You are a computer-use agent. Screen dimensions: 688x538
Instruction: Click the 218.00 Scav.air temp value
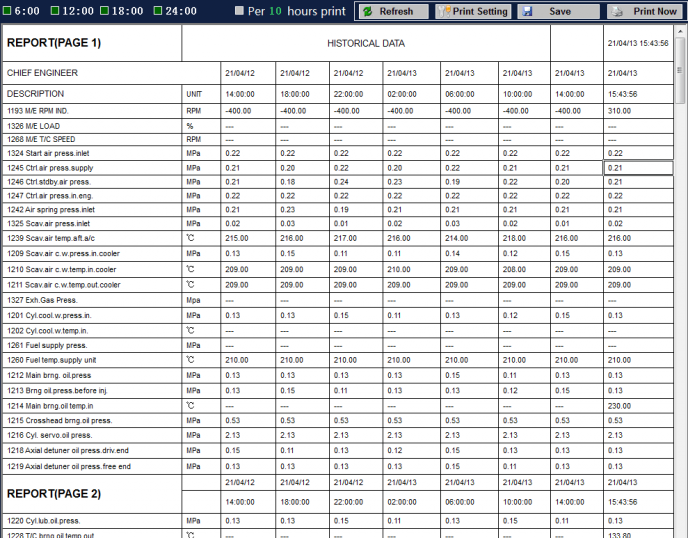point(514,238)
